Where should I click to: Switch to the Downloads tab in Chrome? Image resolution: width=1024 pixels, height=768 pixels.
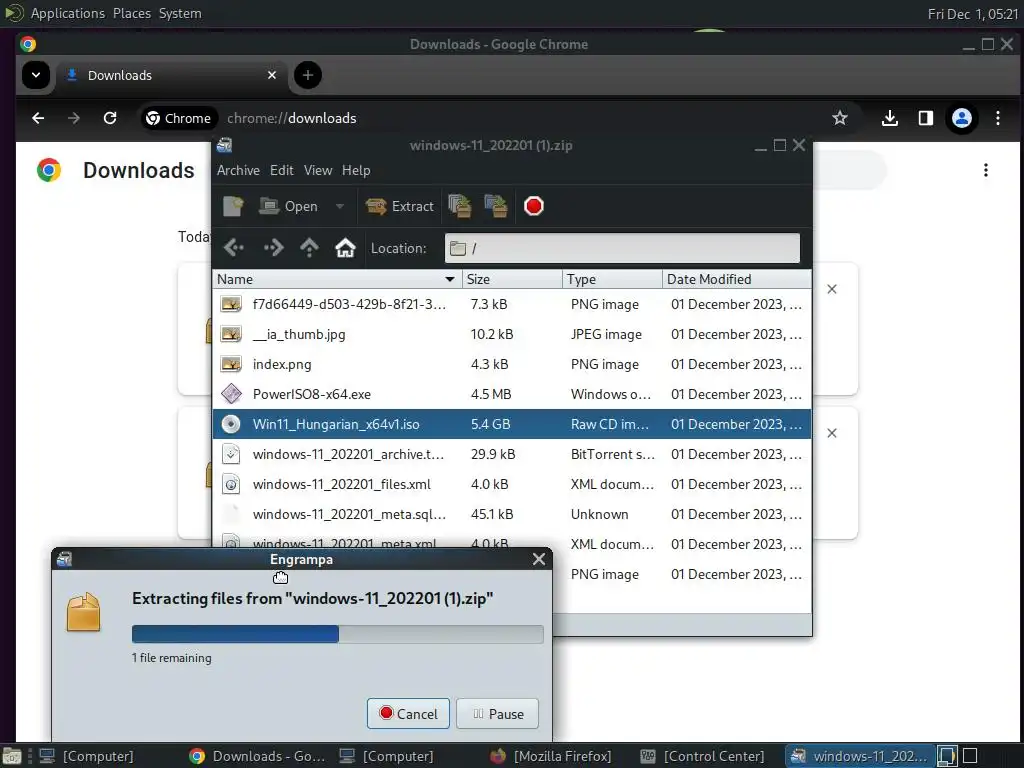(x=172, y=76)
